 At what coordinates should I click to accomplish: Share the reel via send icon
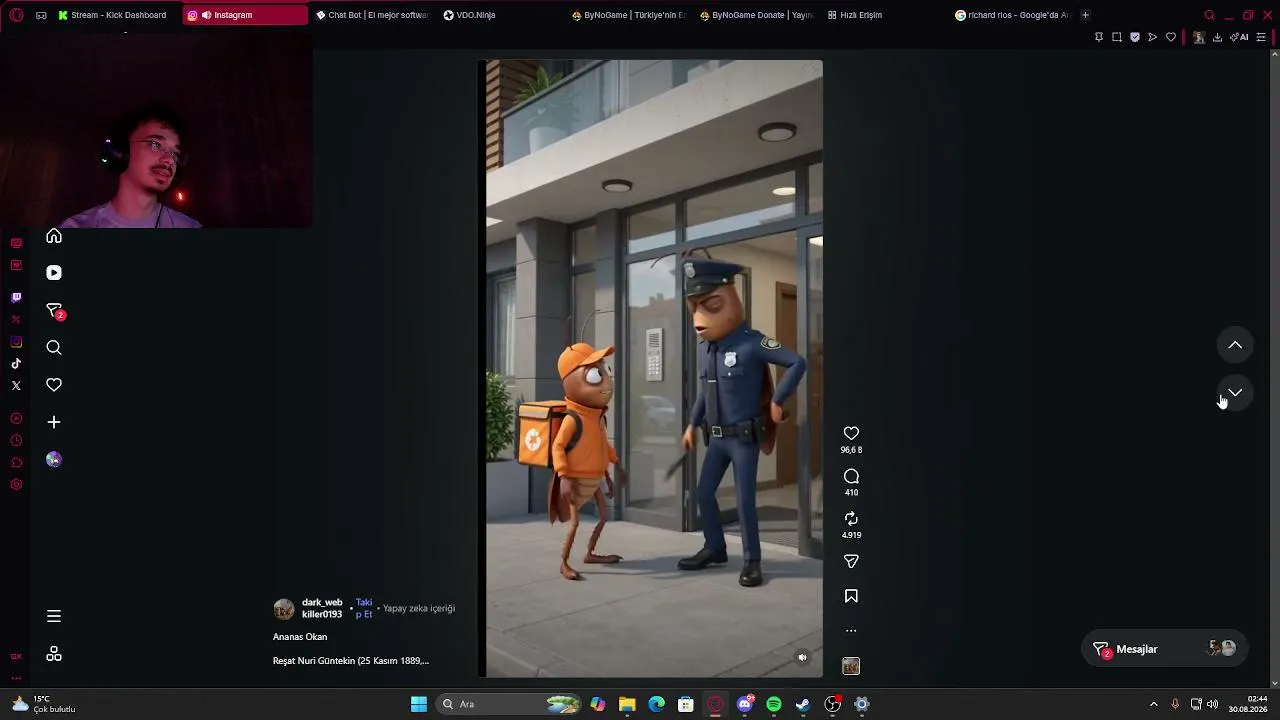tap(851, 562)
